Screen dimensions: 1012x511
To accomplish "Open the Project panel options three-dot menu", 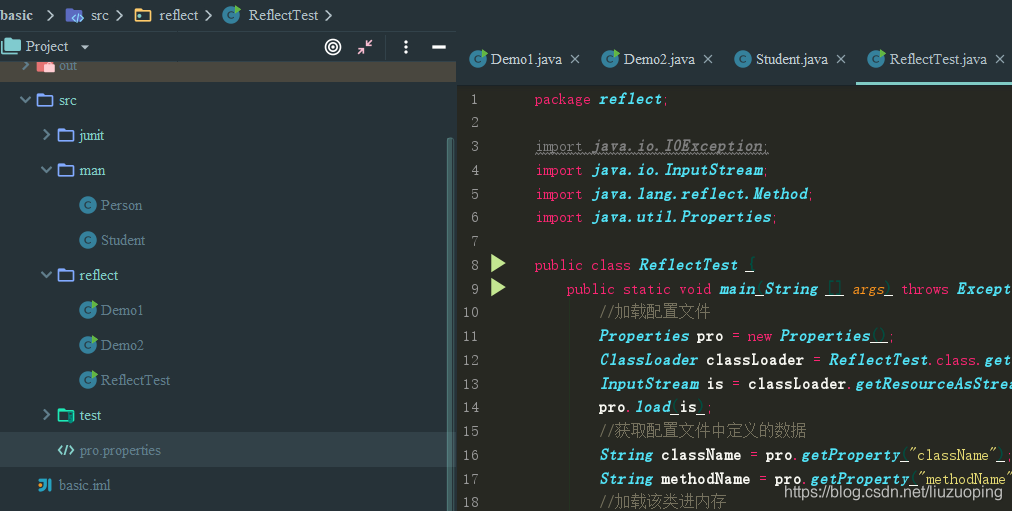I will pos(405,46).
